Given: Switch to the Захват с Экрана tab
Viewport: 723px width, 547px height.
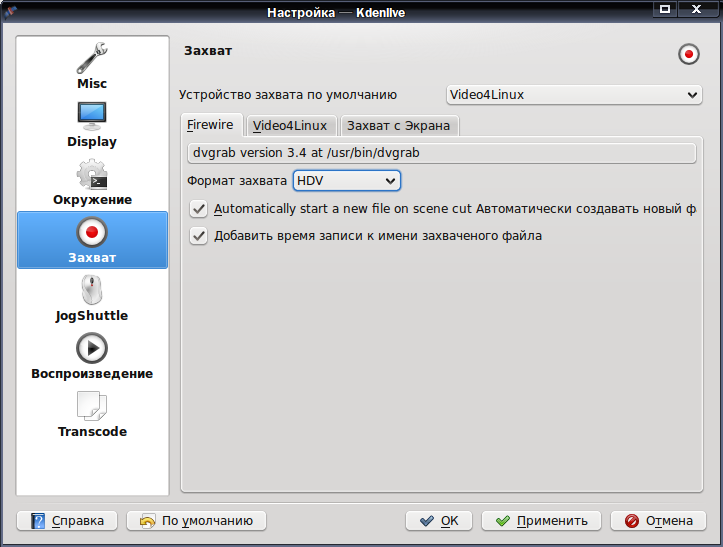Looking at the screenshot, I should coord(399,125).
